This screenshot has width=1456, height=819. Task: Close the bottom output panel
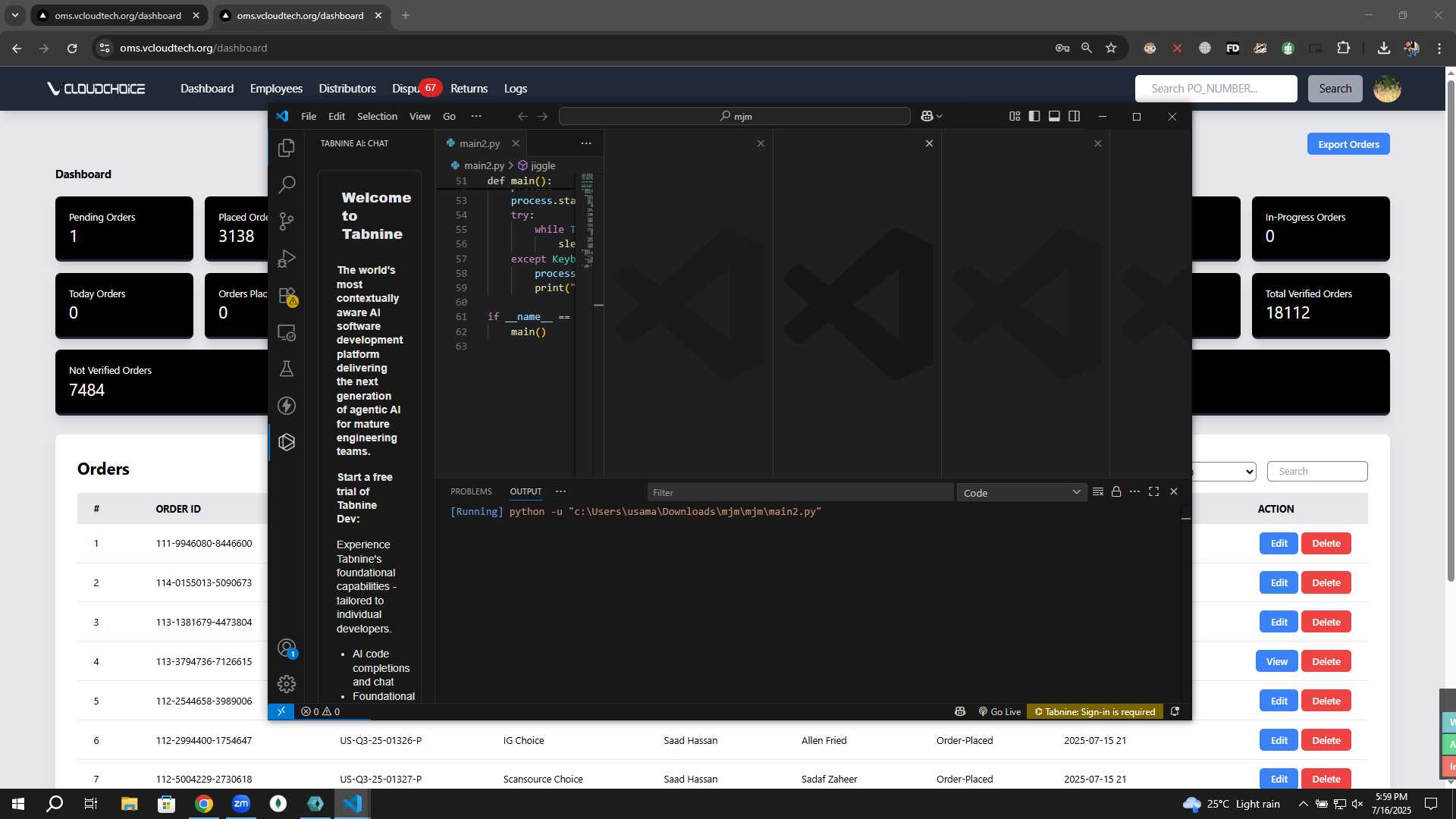(1174, 492)
